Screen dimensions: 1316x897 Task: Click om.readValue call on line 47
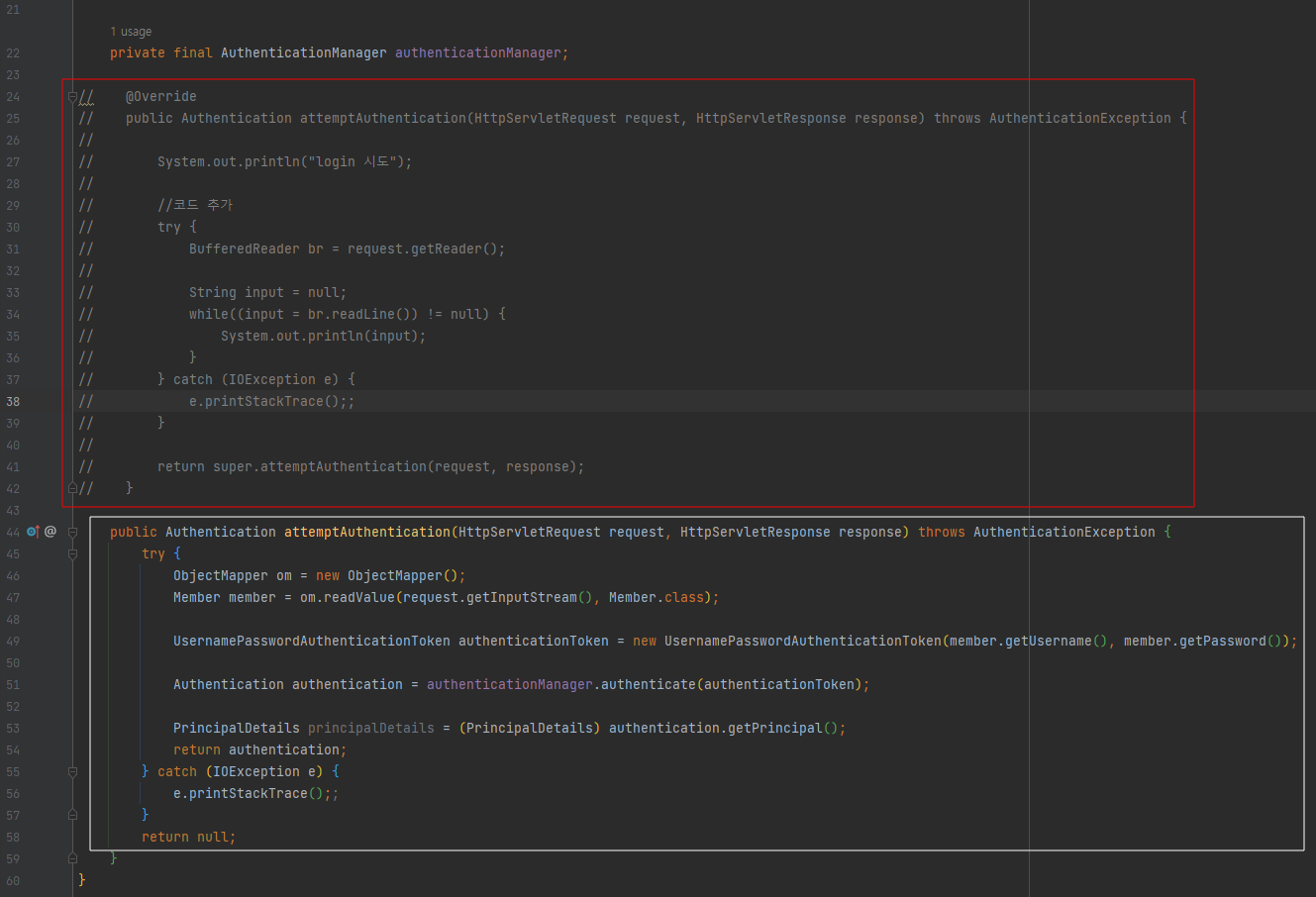point(348,597)
